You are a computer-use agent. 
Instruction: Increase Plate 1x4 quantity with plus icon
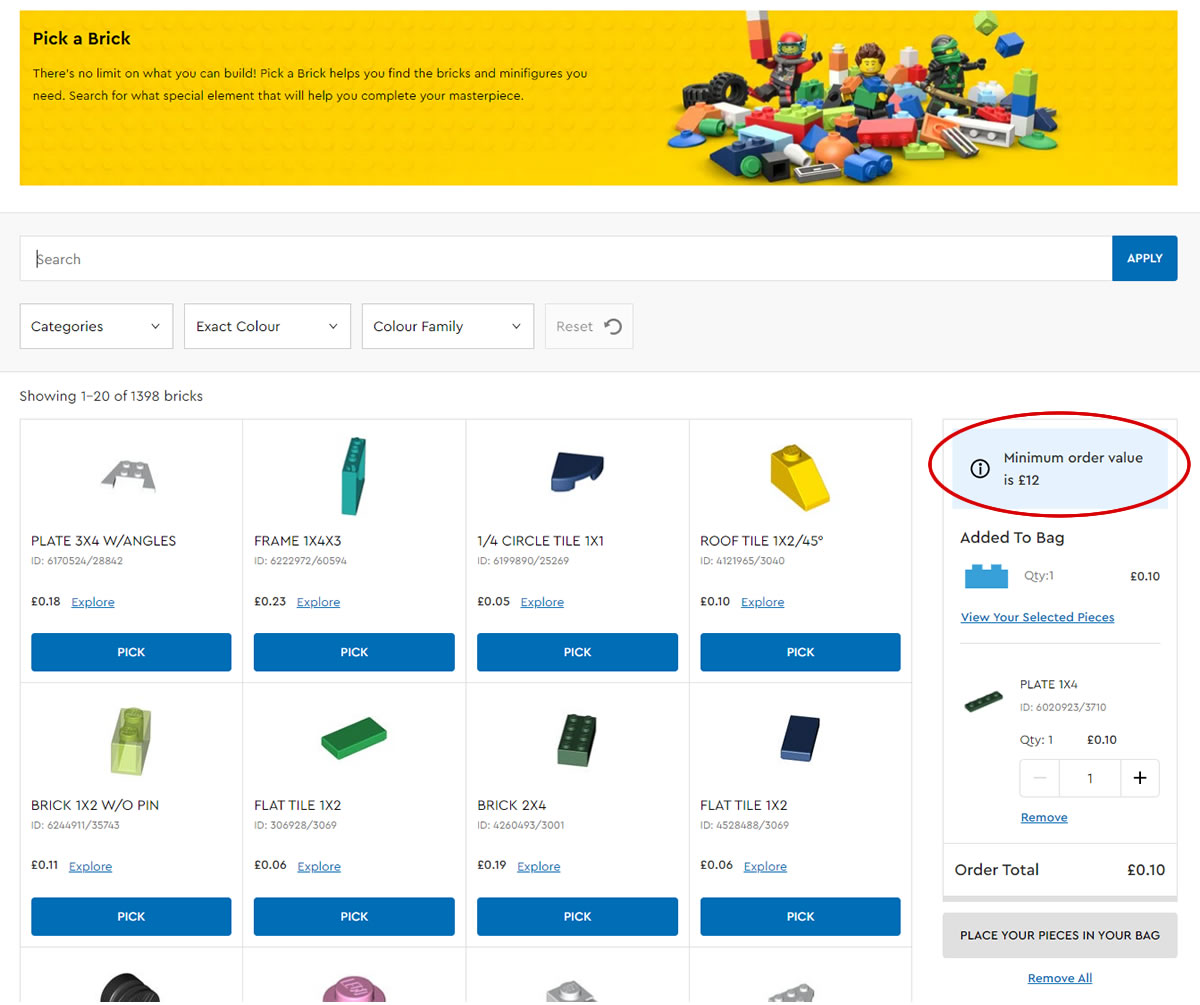click(x=1139, y=778)
